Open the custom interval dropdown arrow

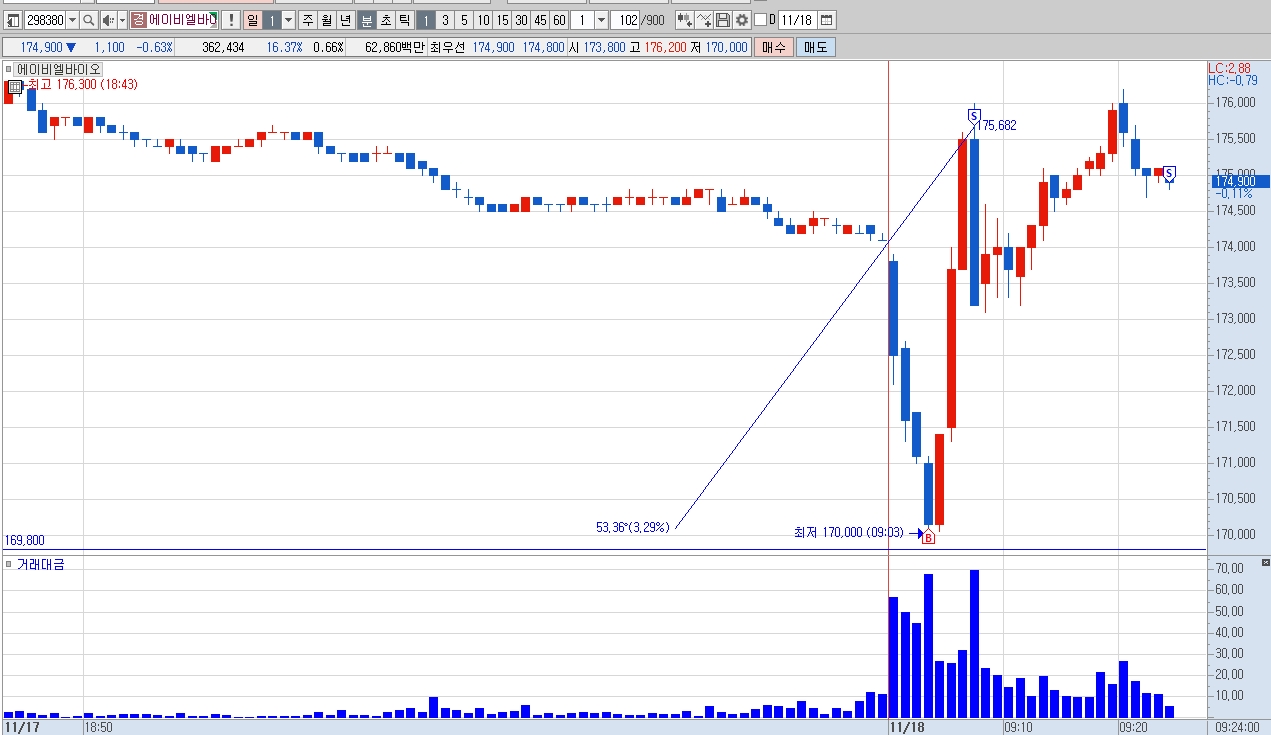pyautogui.click(x=601, y=20)
